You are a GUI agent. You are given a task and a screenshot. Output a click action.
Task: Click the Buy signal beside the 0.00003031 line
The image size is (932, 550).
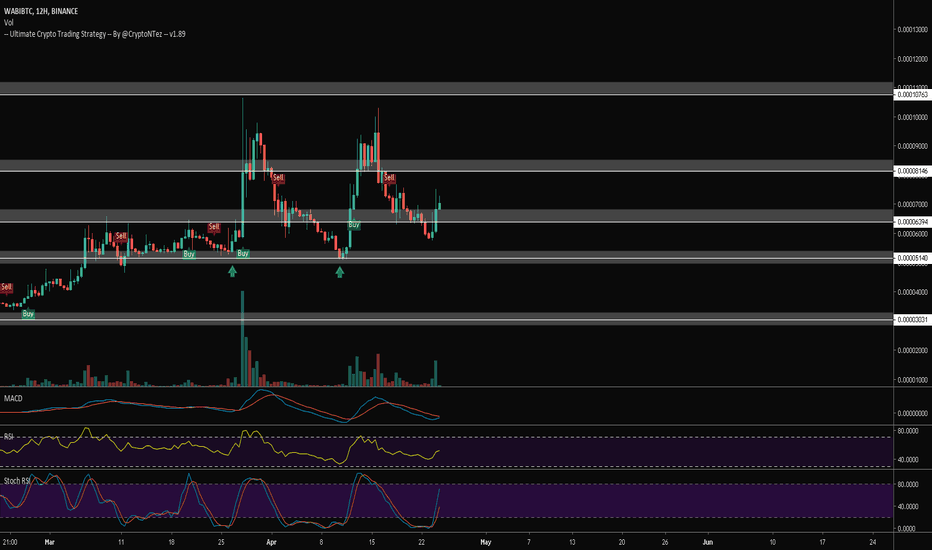coord(28,314)
